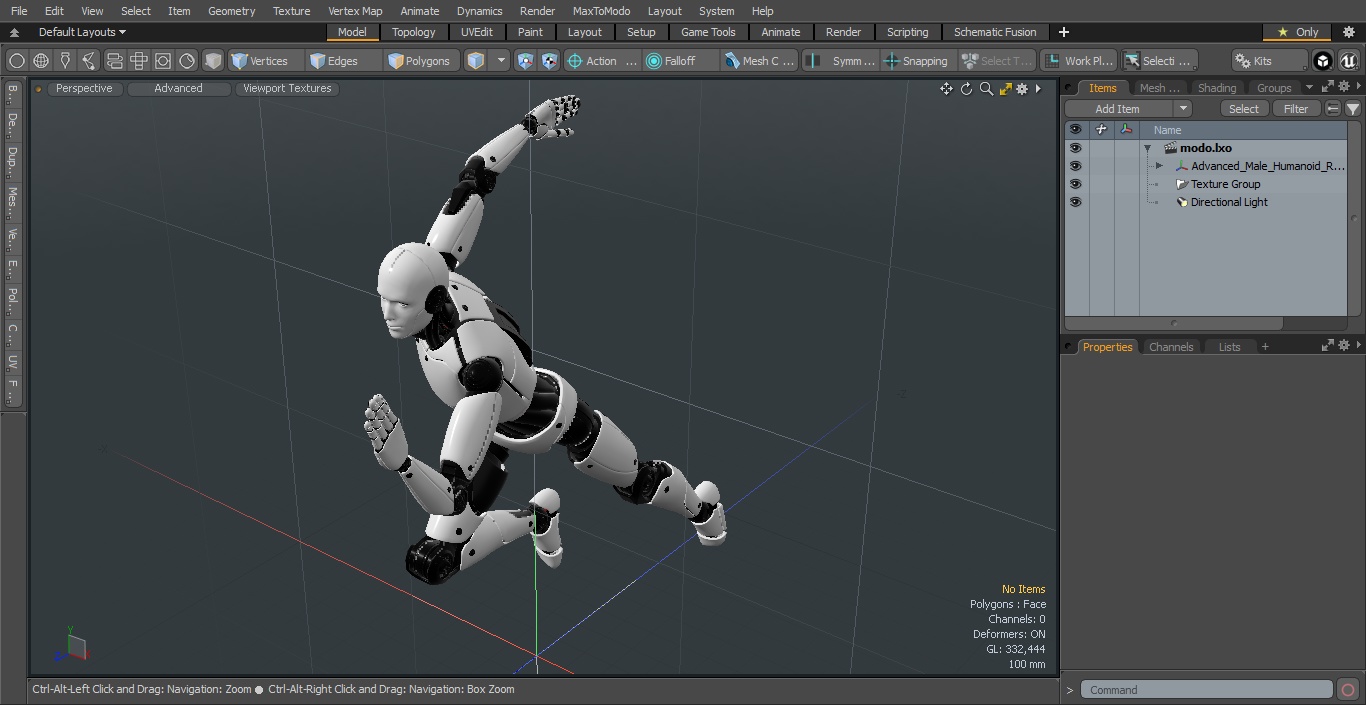The image size is (1366, 705).
Task: Switch to the Shading tab
Action: [x=1217, y=88]
